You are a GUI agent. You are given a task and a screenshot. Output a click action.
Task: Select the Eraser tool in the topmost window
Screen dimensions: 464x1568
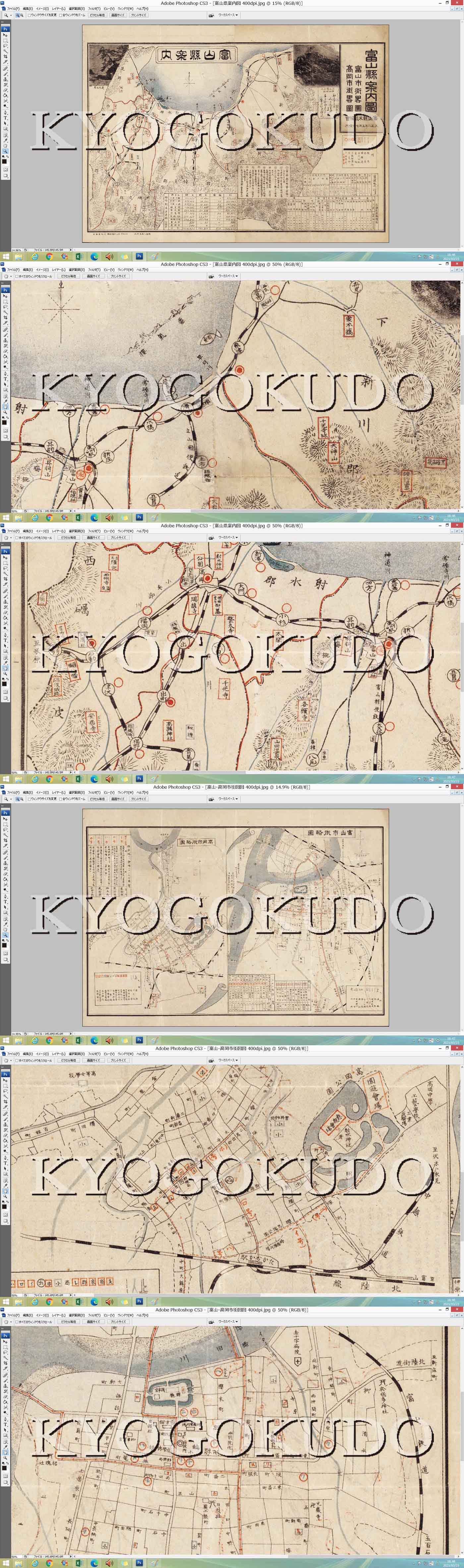(x=6, y=90)
